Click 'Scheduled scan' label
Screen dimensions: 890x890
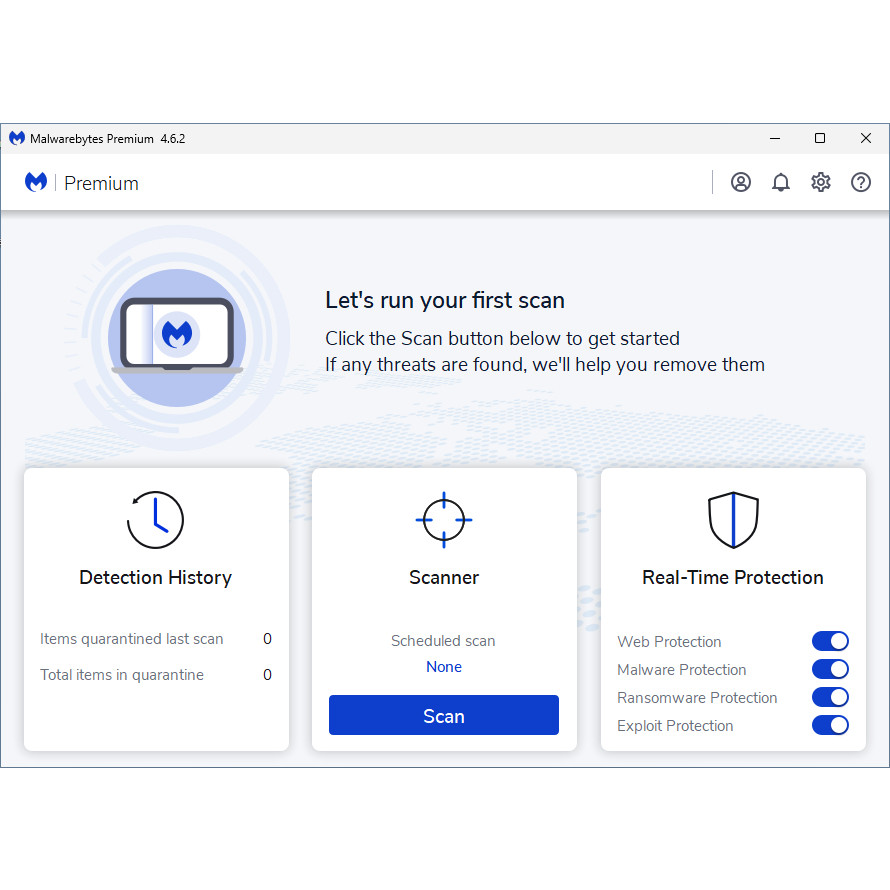pos(443,641)
